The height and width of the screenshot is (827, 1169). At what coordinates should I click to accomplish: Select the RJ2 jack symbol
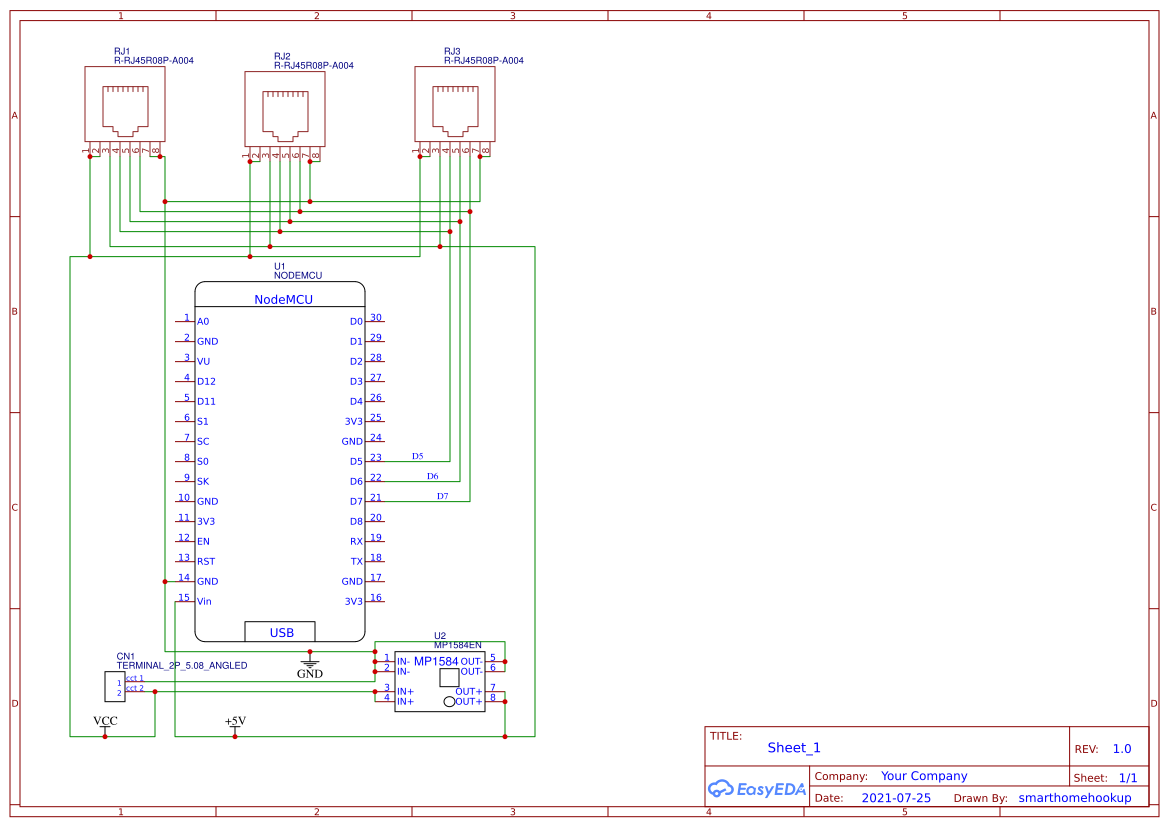[285, 110]
